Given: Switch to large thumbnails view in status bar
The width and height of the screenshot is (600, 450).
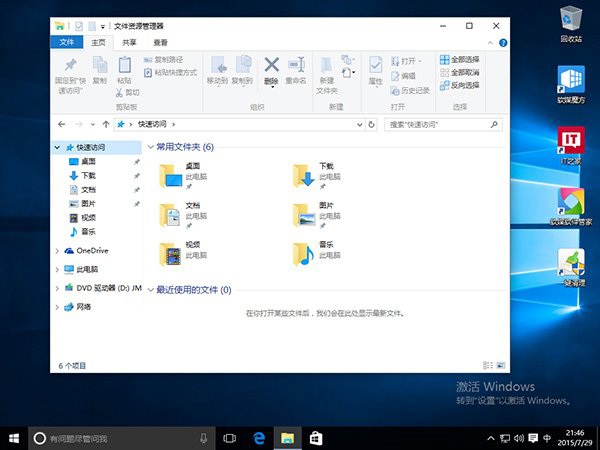Looking at the screenshot, I should [x=500, y=366].
